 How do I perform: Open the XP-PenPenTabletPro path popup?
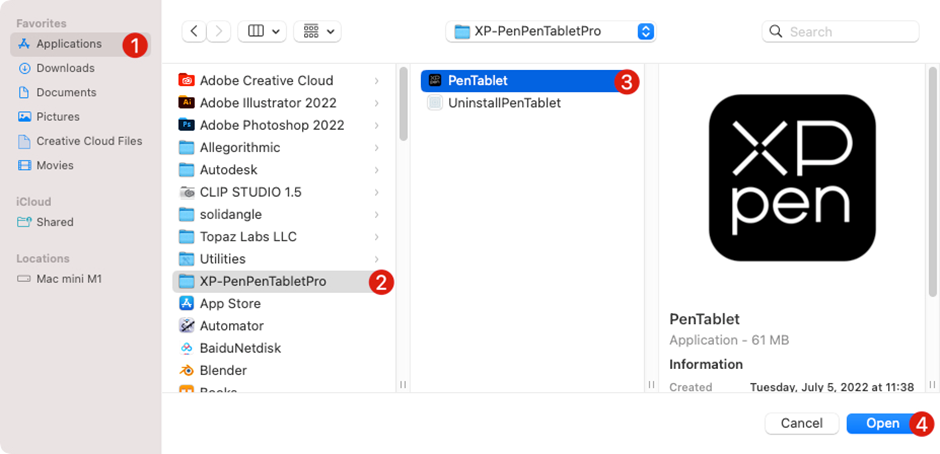551,31
